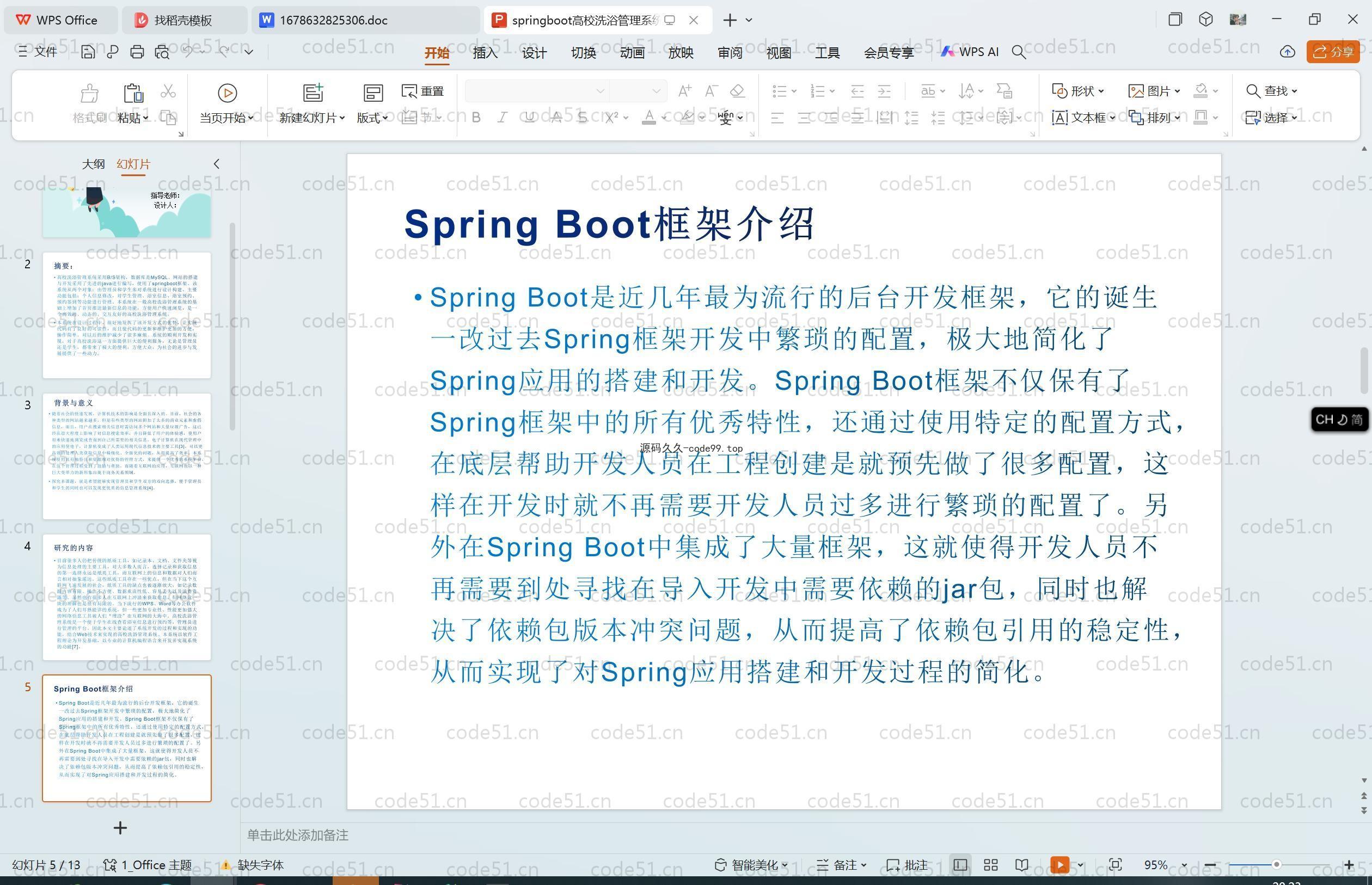
Task: Toggle normal view button in status bar
Action: (960, 865)
